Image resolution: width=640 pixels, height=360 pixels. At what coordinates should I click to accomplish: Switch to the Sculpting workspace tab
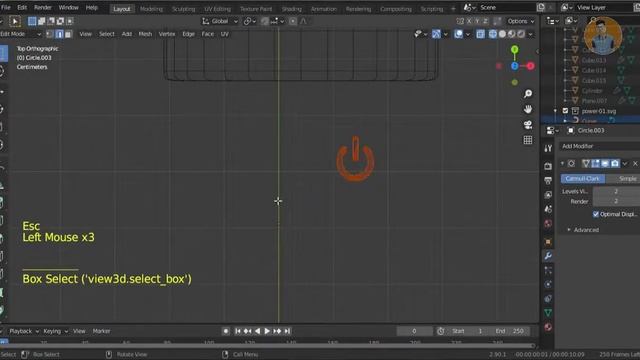click(183, 9)
